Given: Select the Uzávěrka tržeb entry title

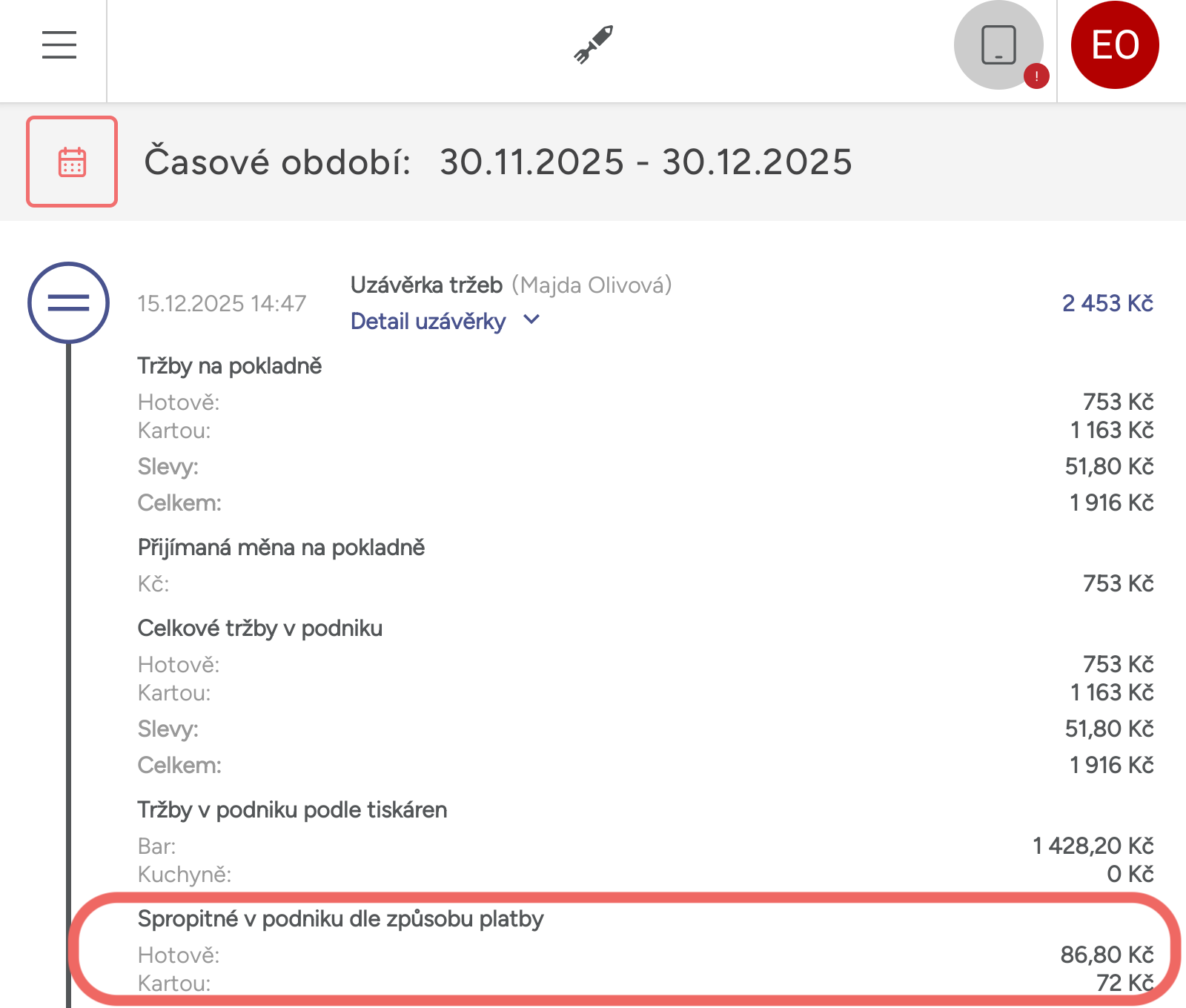Looking at the screenshot, I should pyautogui.click(x=426, y=285).
